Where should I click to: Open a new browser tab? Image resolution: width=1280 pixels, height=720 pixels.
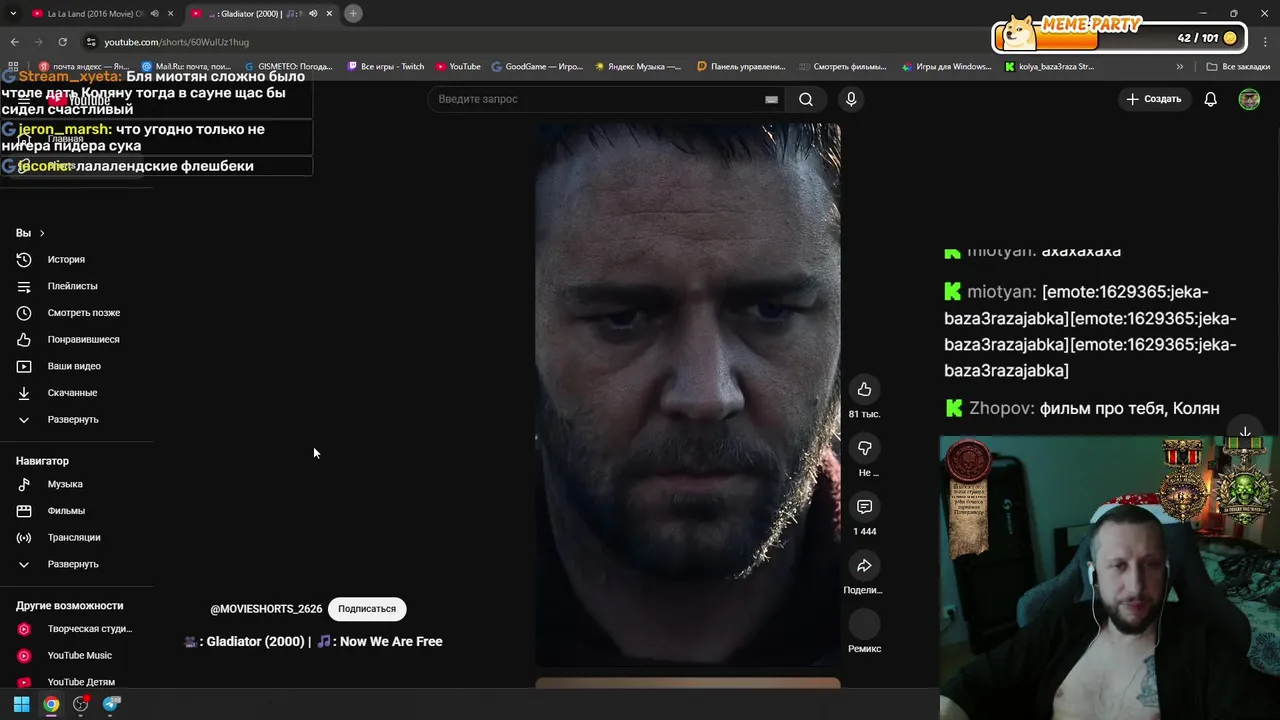point(353,13)
